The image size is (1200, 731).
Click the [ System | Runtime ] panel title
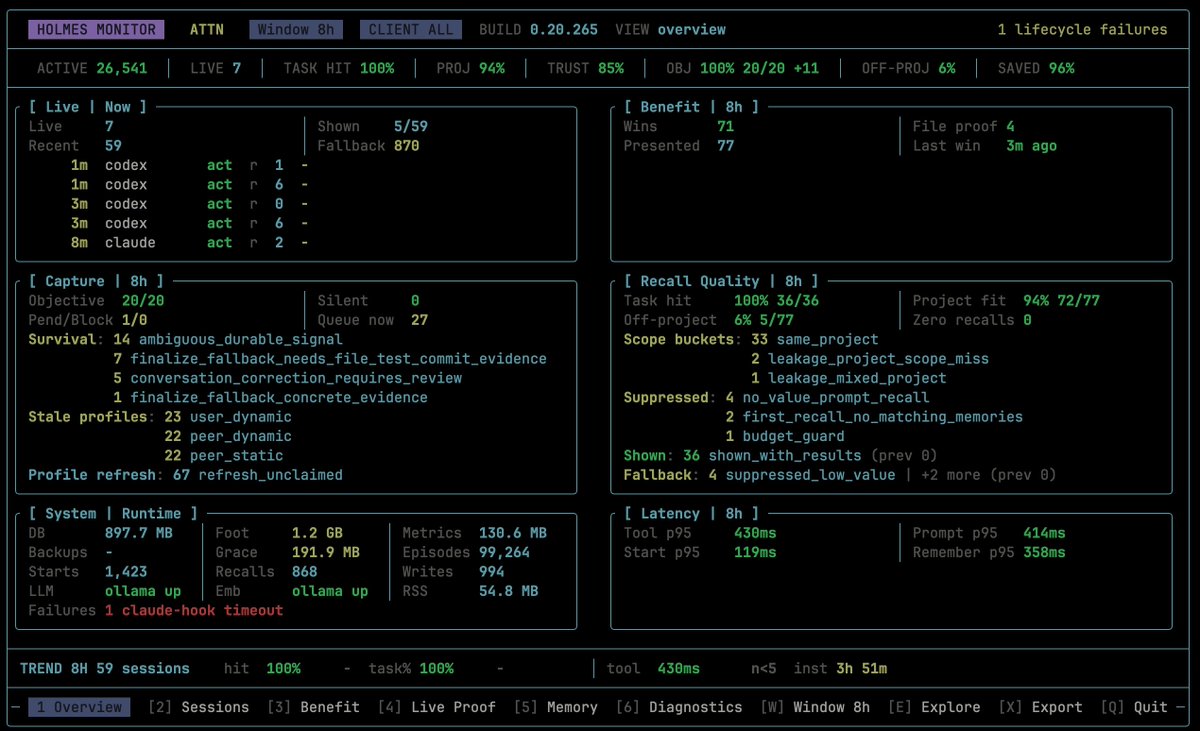[x=113, y=514]
